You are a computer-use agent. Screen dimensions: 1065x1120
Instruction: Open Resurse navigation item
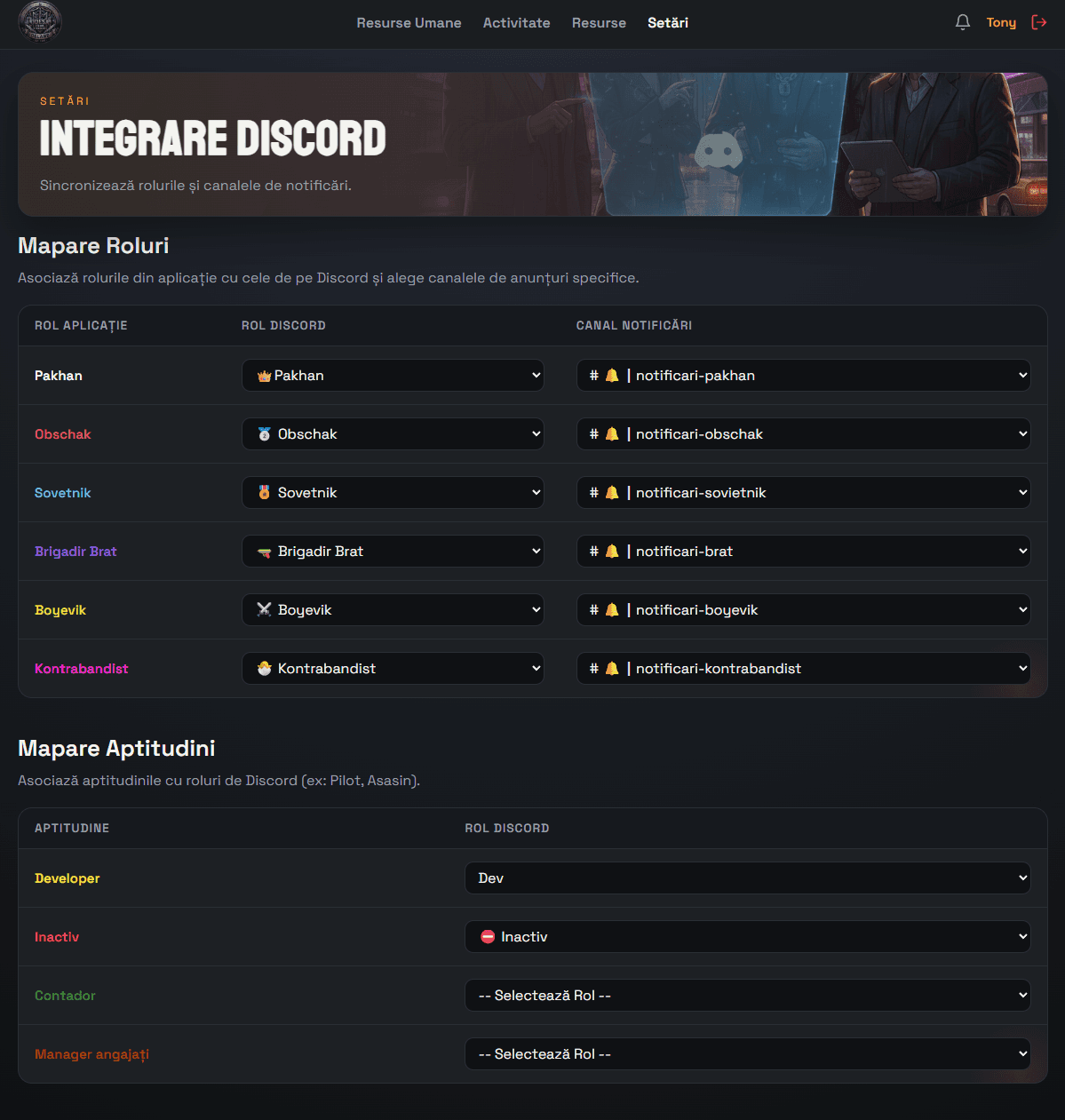599,23
